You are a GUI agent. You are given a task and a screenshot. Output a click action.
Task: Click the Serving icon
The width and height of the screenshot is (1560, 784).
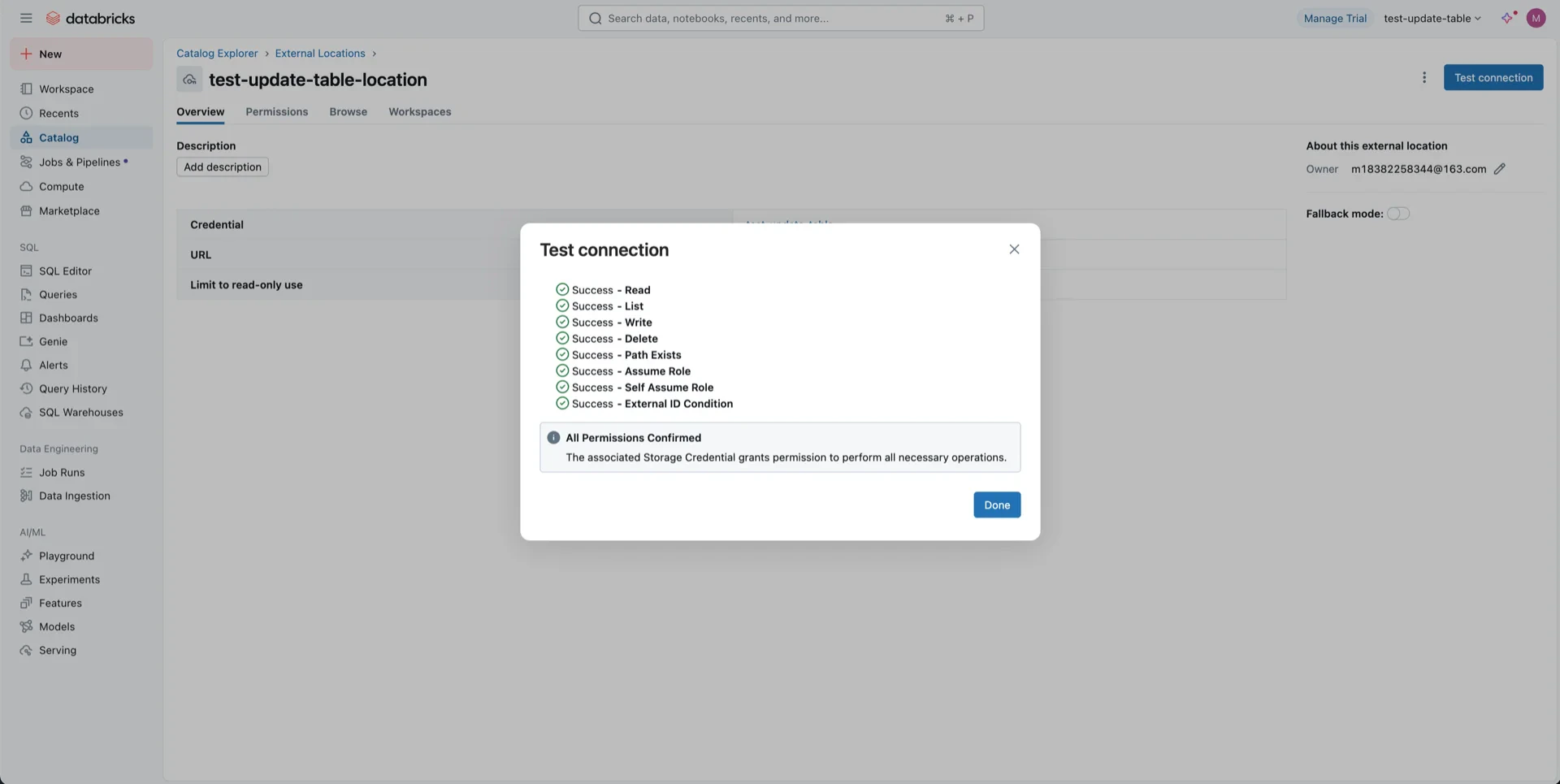[26, 651]
